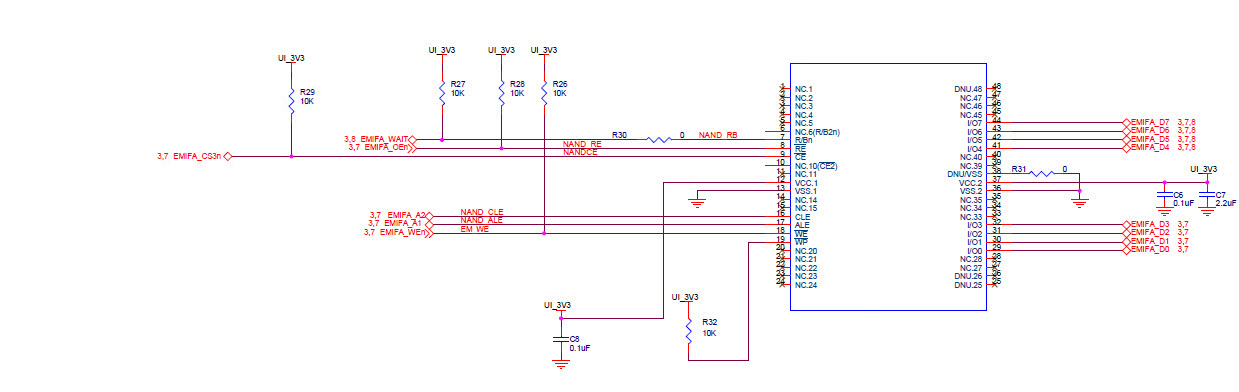The image size is (1239, 392).
Task: Click the WP pin name
Action: 801,242
